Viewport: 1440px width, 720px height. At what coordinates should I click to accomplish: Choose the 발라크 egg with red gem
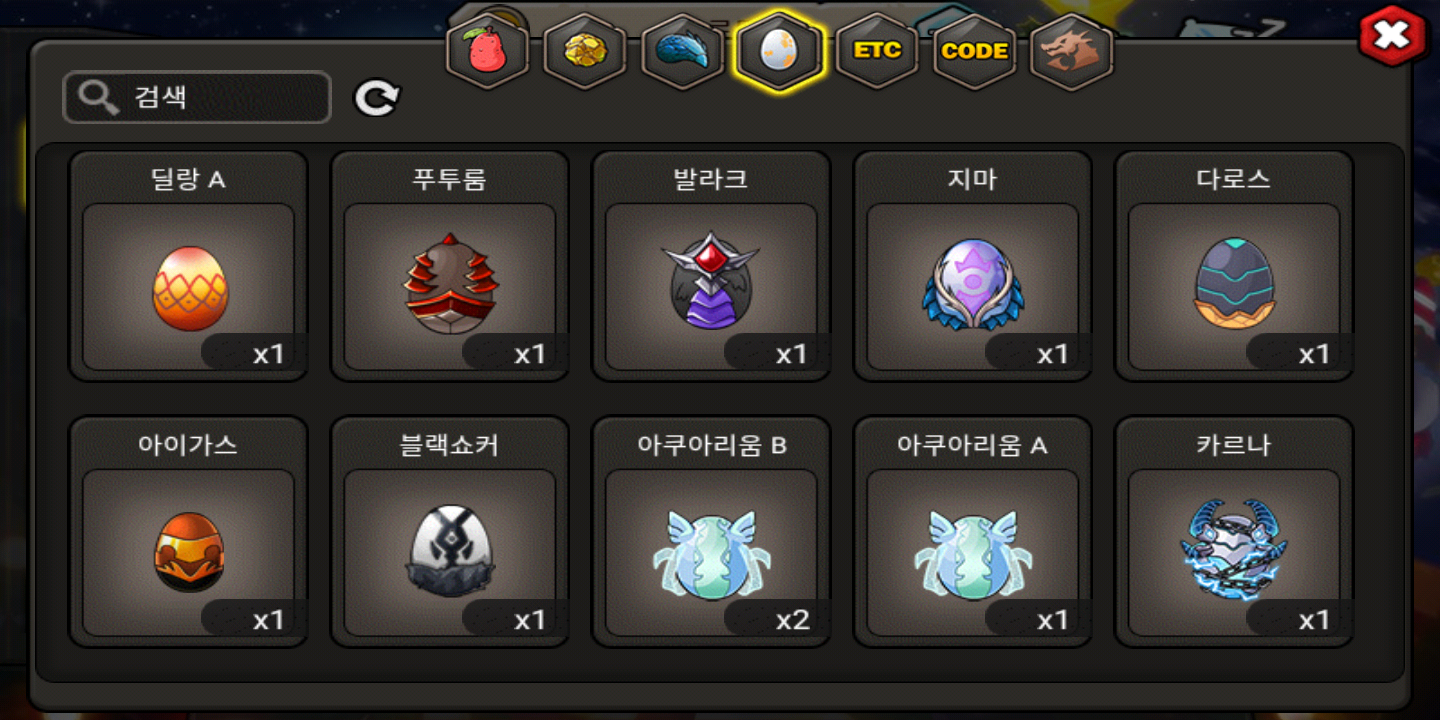[711, 266]
